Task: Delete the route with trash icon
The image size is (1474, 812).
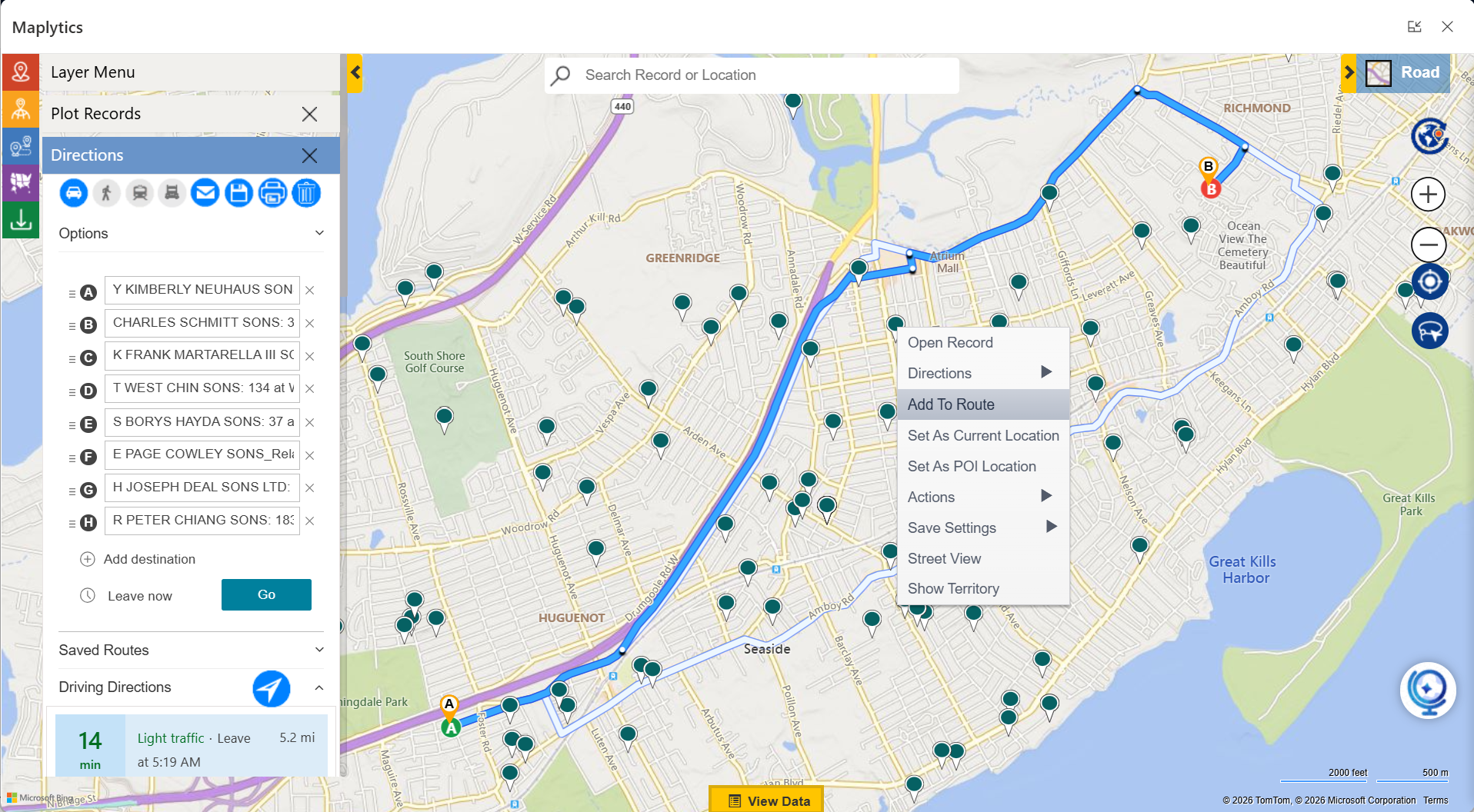Action: (306, 192)
